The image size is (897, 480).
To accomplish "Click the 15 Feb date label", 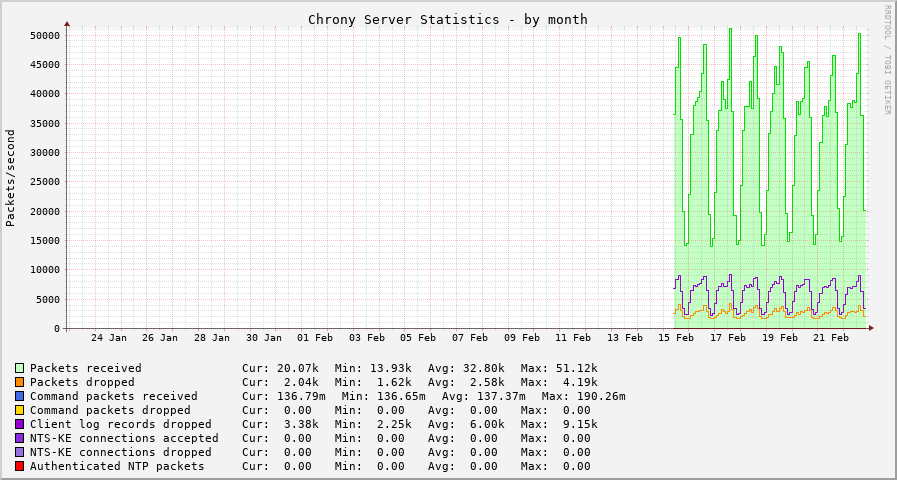I will tap(677, 338).
